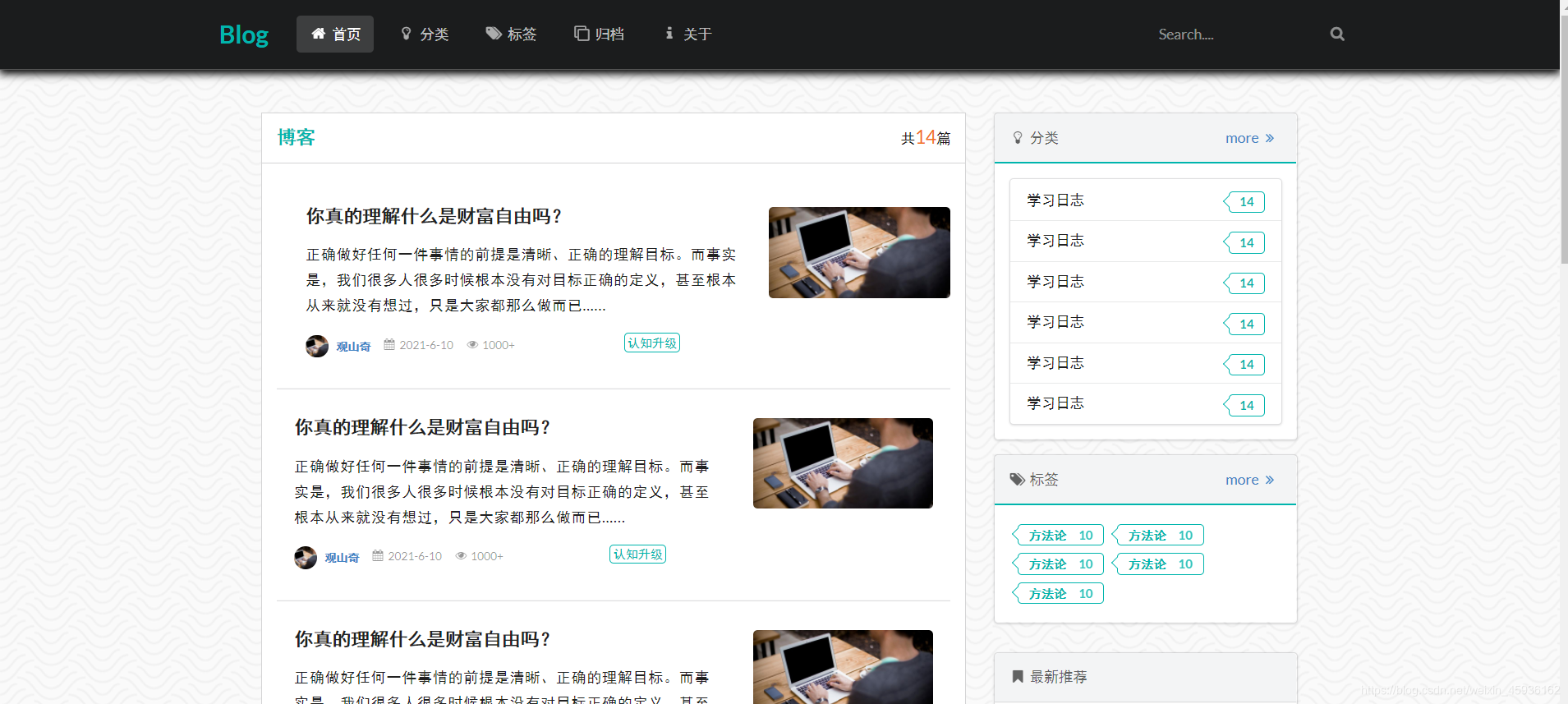Viewport: 1568px width, 704px height.
Task: Click 认知升级 tag on second post
Action: [x=638, y=554]
